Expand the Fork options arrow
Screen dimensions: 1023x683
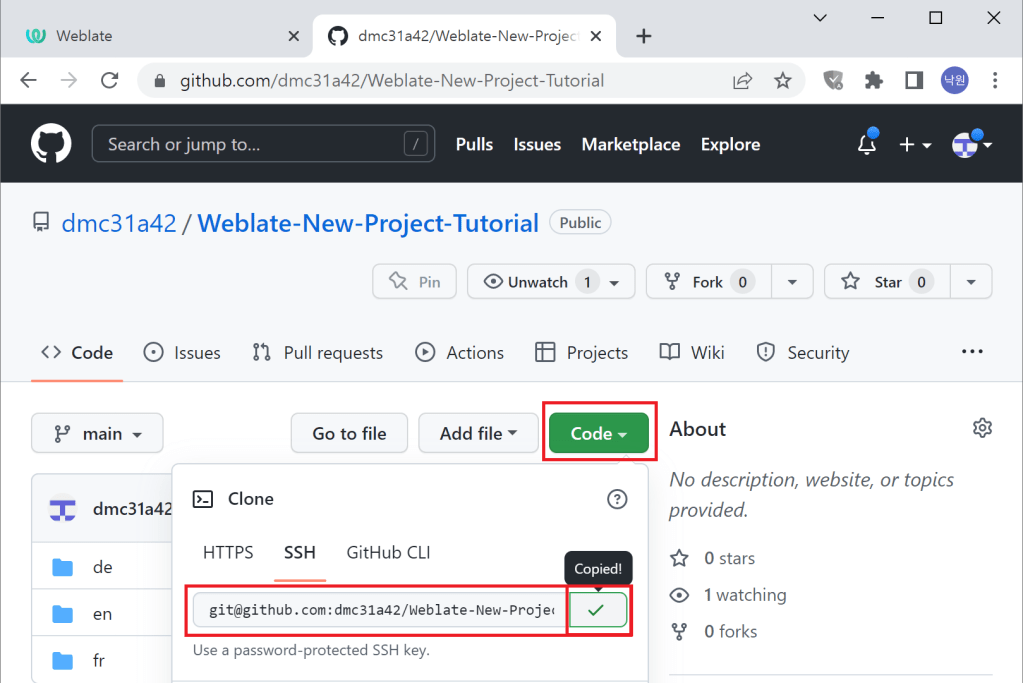[x=791, y=282]
